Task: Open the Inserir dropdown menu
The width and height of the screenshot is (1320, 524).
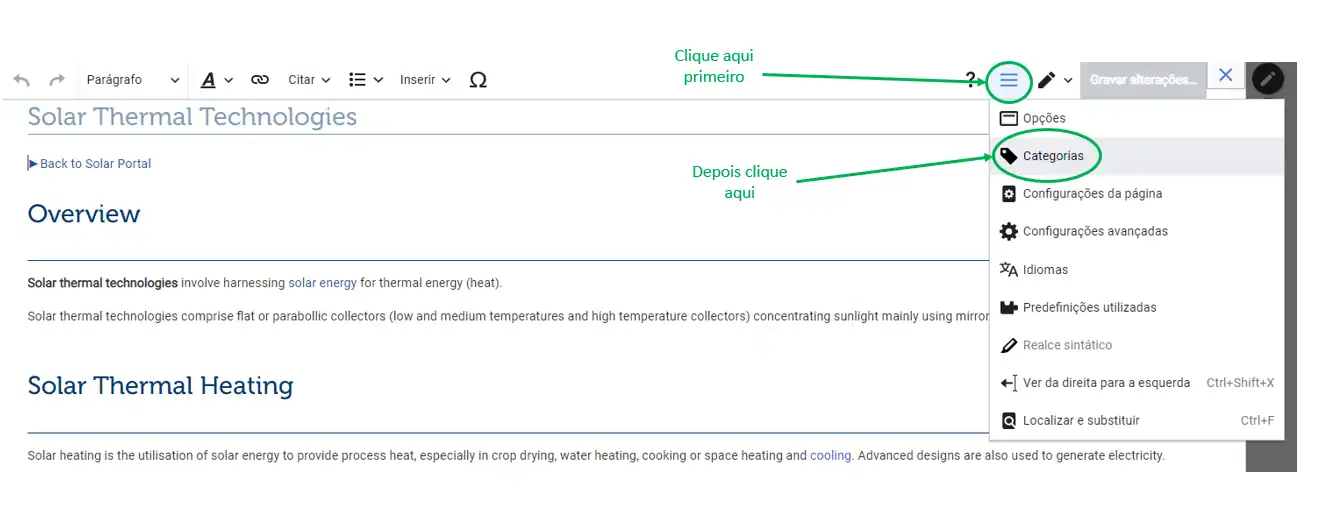Action: click(x=425, y=80)
